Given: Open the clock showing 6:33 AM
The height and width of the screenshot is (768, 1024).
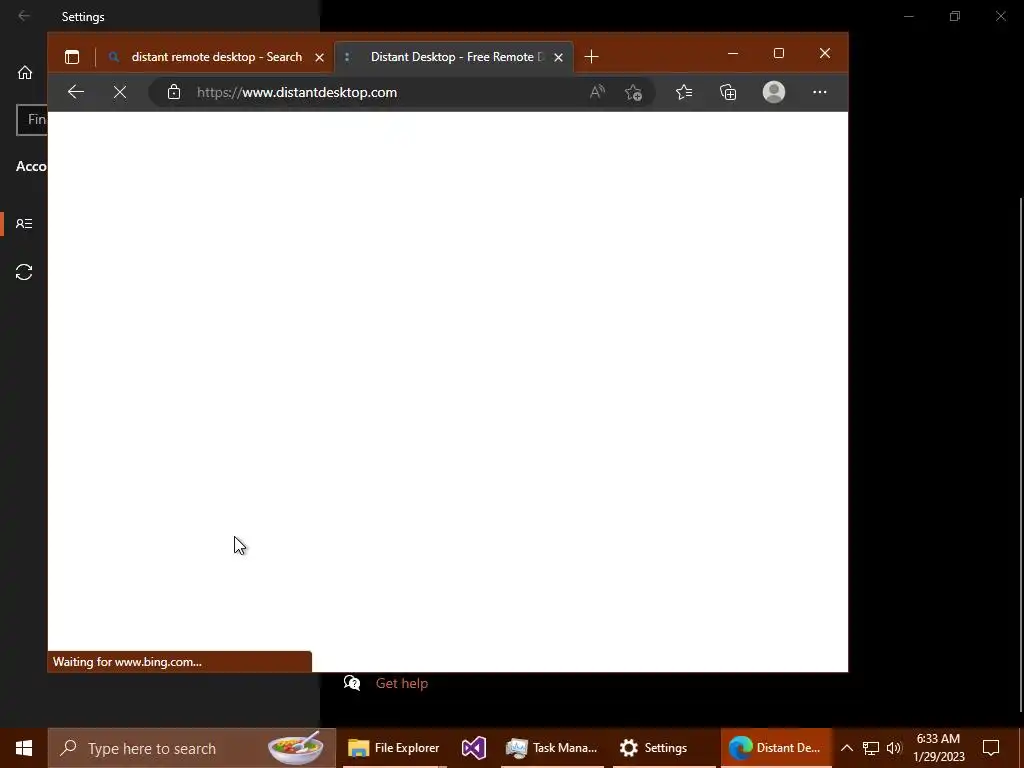Looking at the screenshot, I should pyautogui.click(x=938, y=748).
